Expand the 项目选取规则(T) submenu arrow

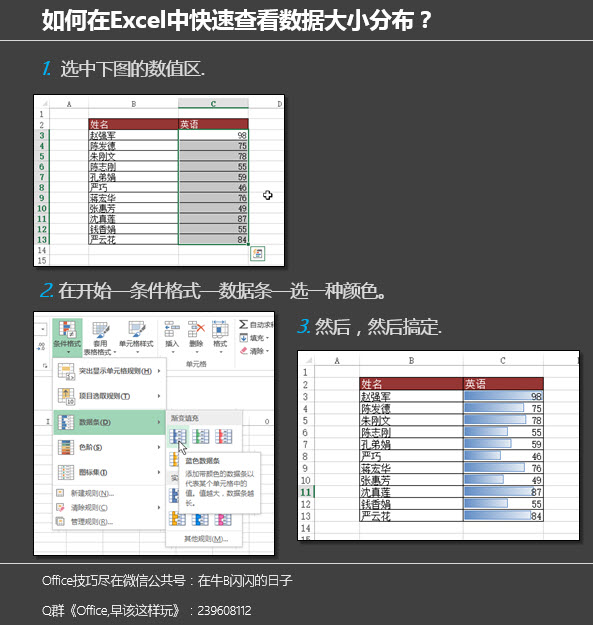coord(159,396)
